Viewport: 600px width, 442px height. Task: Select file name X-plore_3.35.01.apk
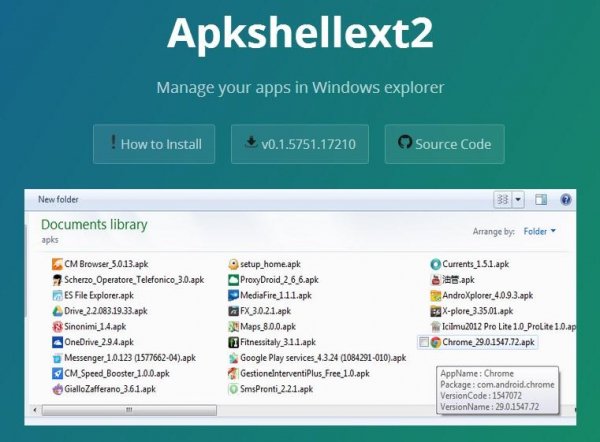pyautogui.click(x=478, y=311)
